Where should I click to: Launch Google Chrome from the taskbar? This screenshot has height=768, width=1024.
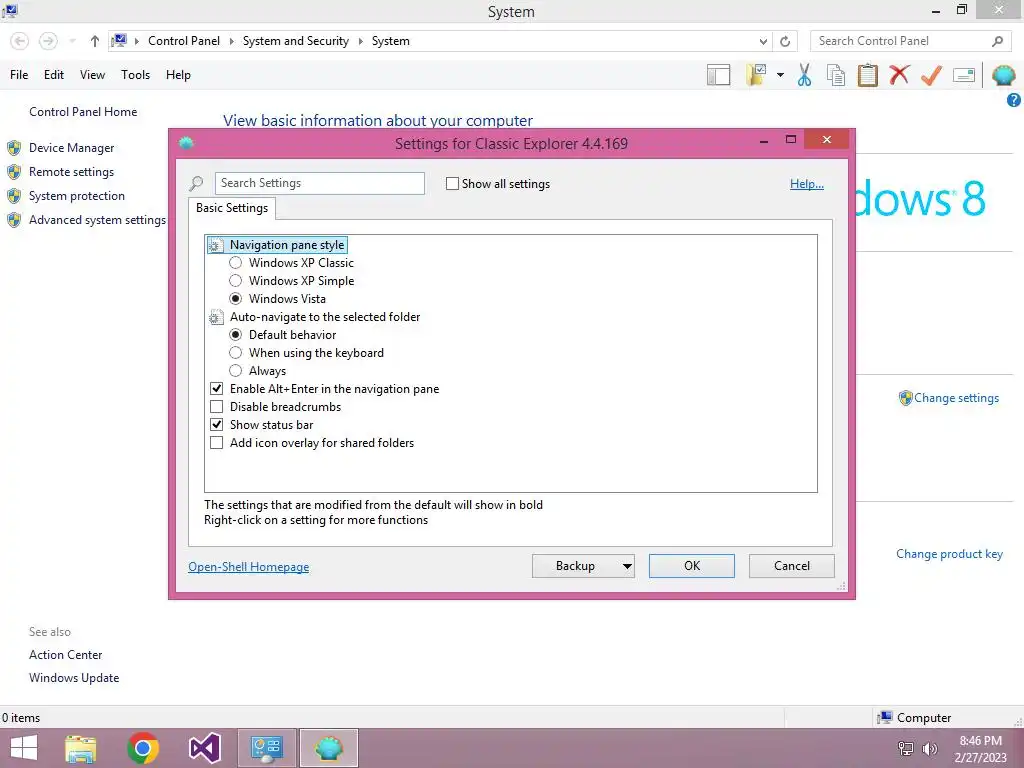(143, 748)
